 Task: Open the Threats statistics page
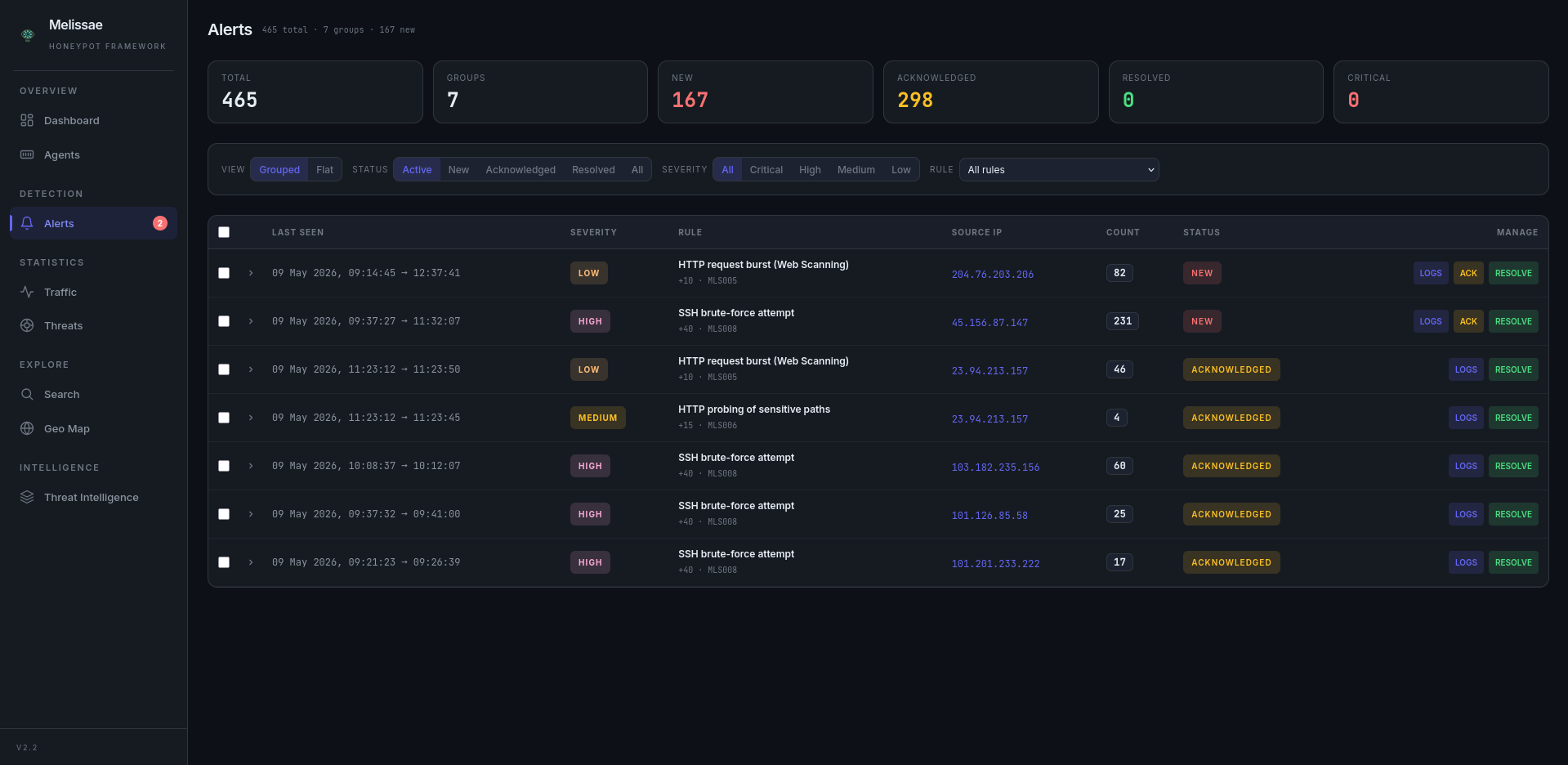[x=93, y=325]
